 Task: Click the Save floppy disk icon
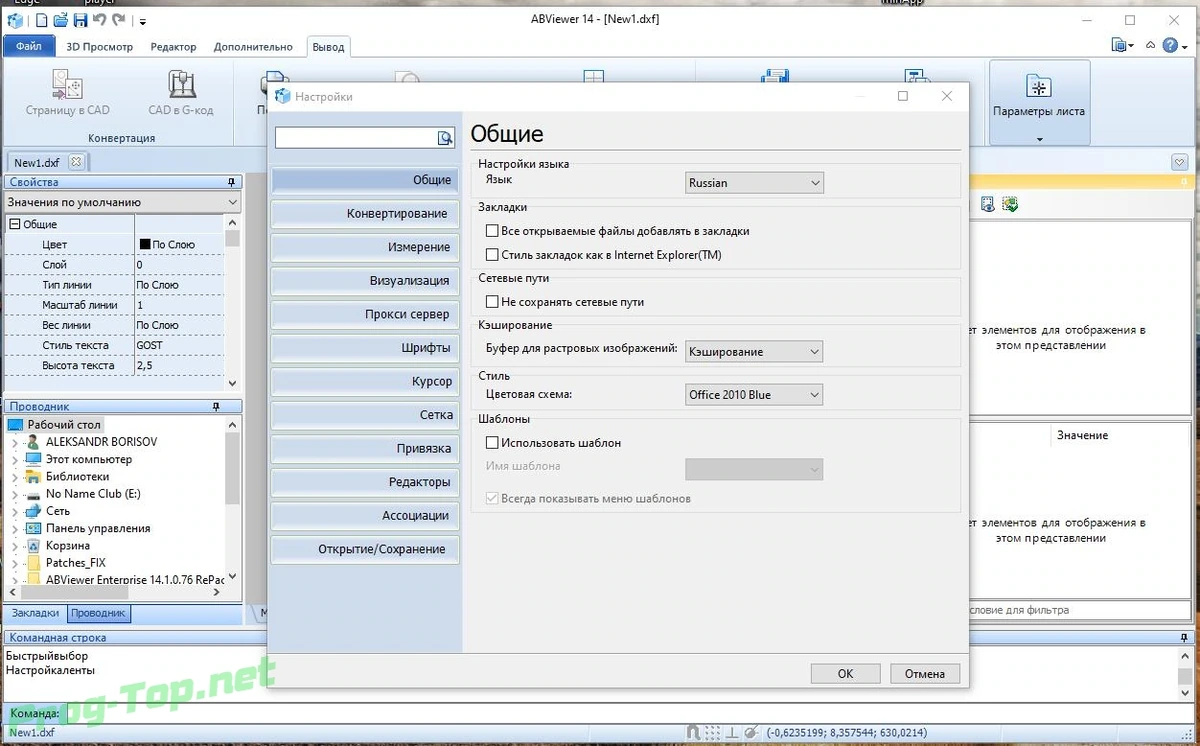(79, 19)
